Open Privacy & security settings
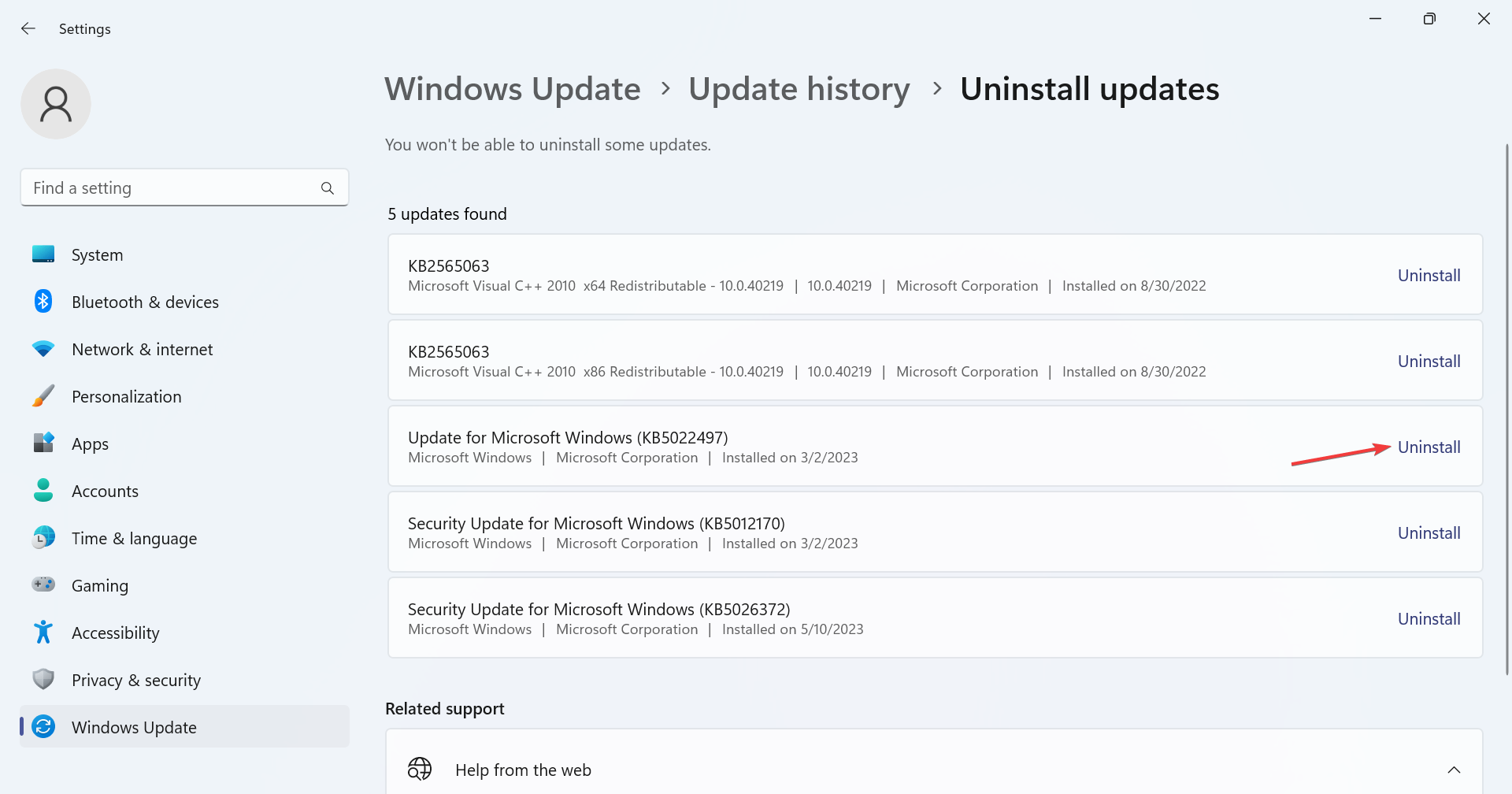The height and width of the screenshot is (794, 1512). (x=135, y=681)
